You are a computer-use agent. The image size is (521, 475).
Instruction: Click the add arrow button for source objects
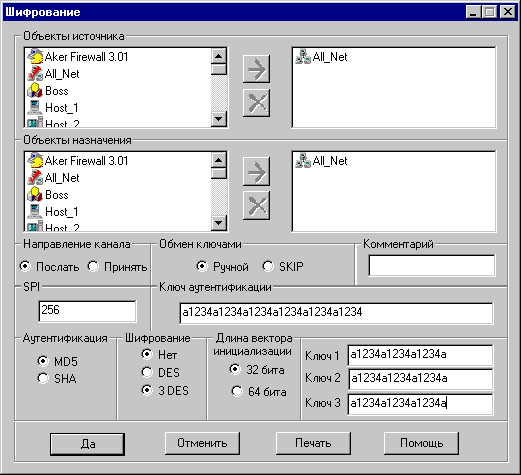256,69
